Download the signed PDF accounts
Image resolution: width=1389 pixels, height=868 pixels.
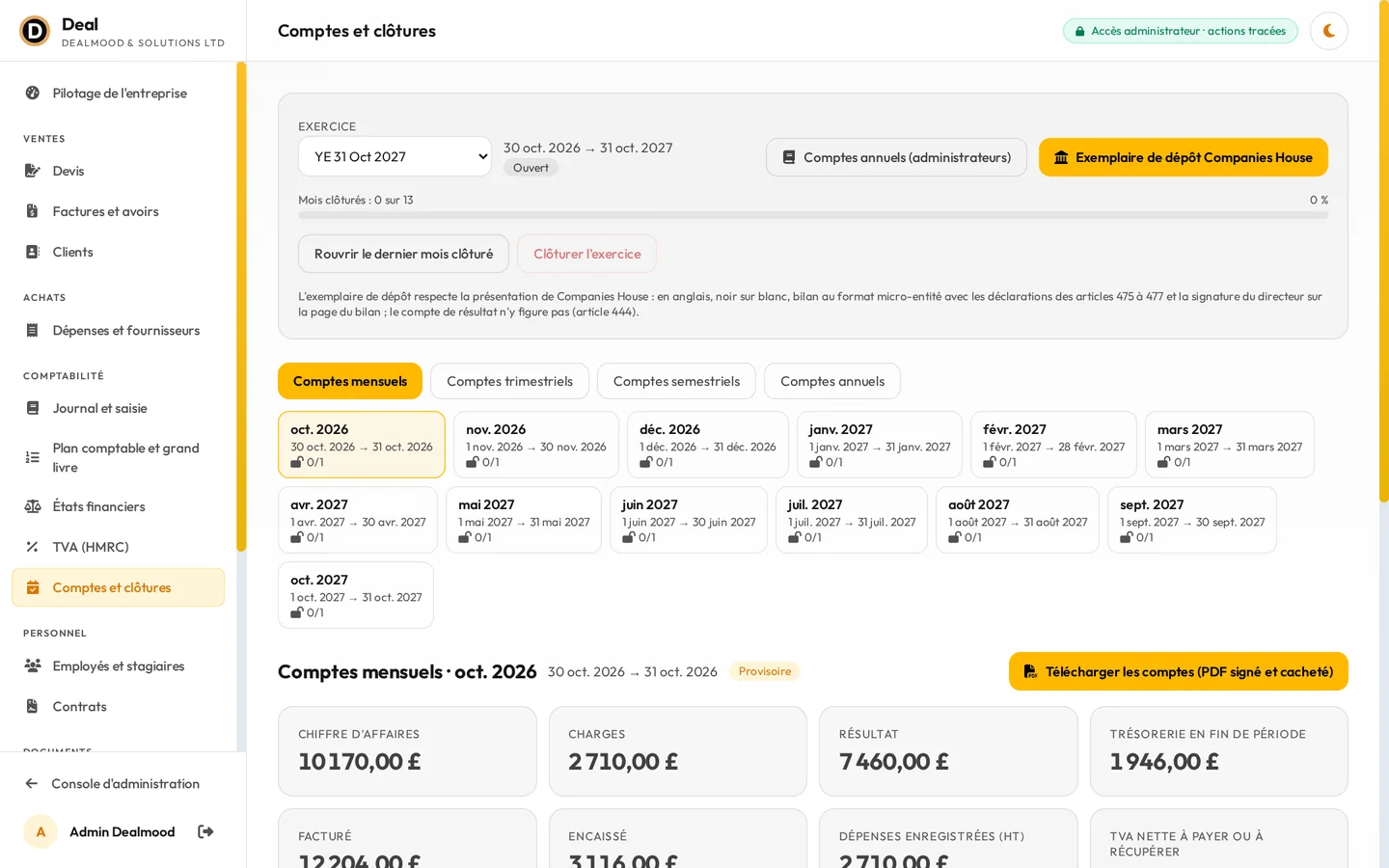point(1179,671)
